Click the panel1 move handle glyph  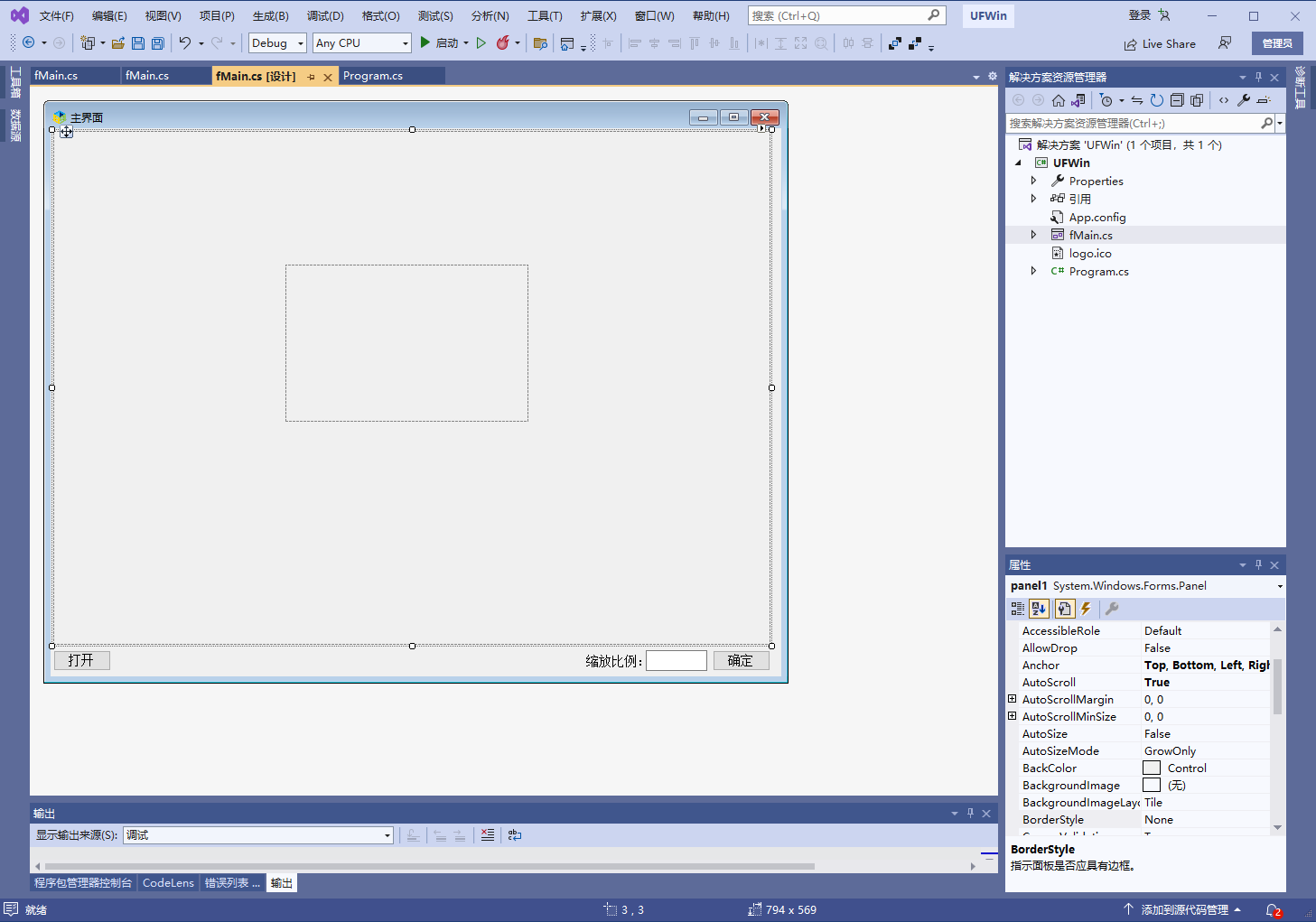[67, 132]
